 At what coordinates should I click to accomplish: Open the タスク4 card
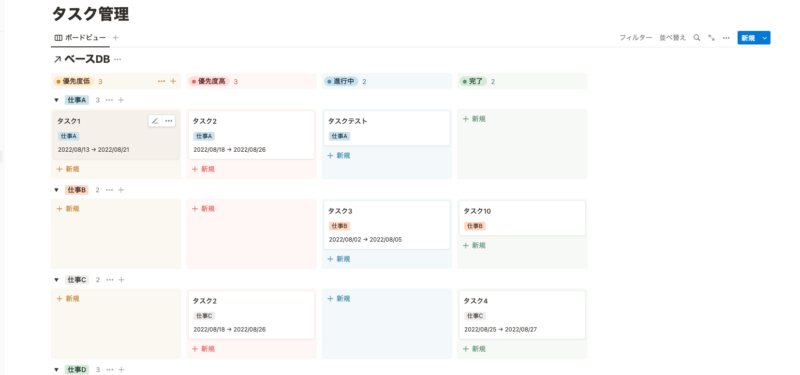click(x=522, y=315)
